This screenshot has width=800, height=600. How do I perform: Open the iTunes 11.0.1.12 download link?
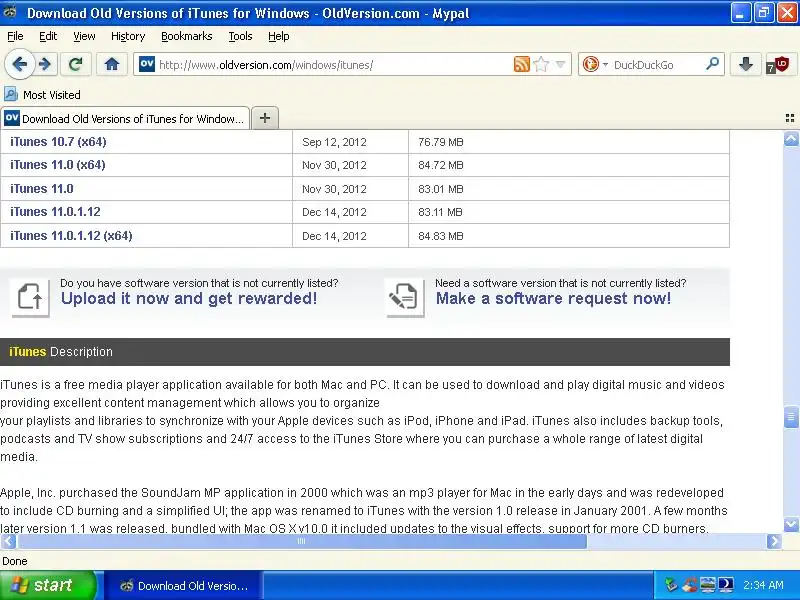pyautogui.click(x=55, y=212)
